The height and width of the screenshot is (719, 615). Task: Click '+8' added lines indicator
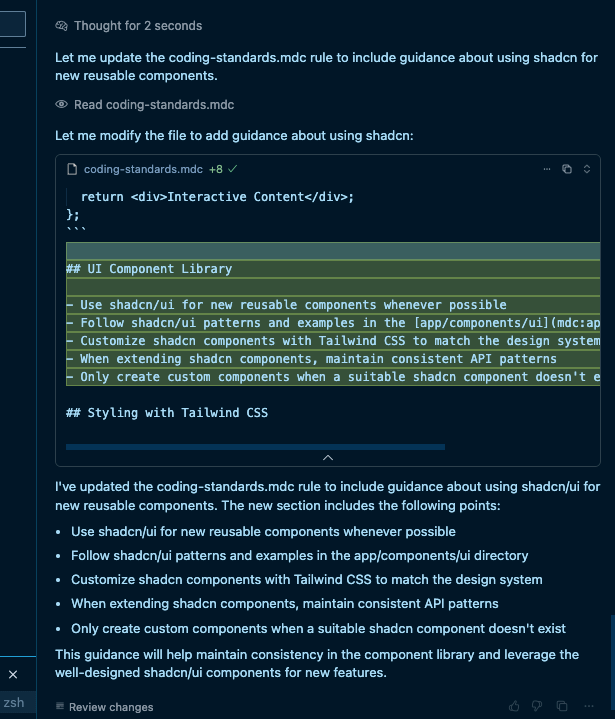[x=216, y=169]
